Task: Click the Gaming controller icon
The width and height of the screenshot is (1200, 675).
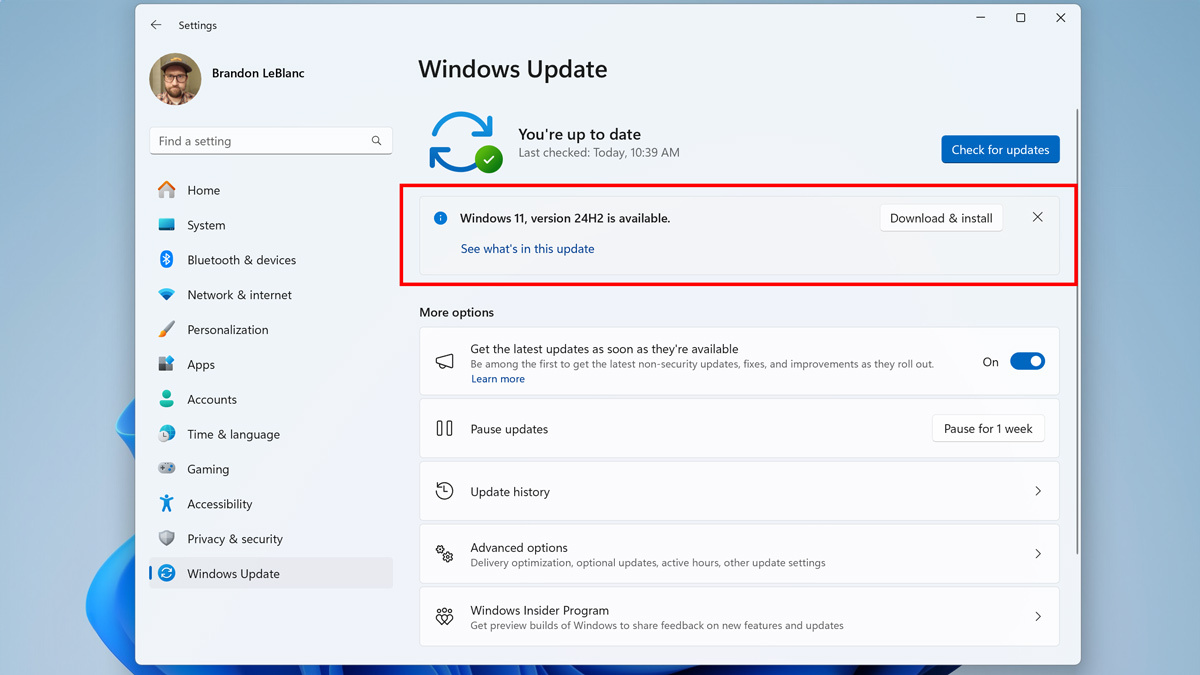Action: point(167,469)
